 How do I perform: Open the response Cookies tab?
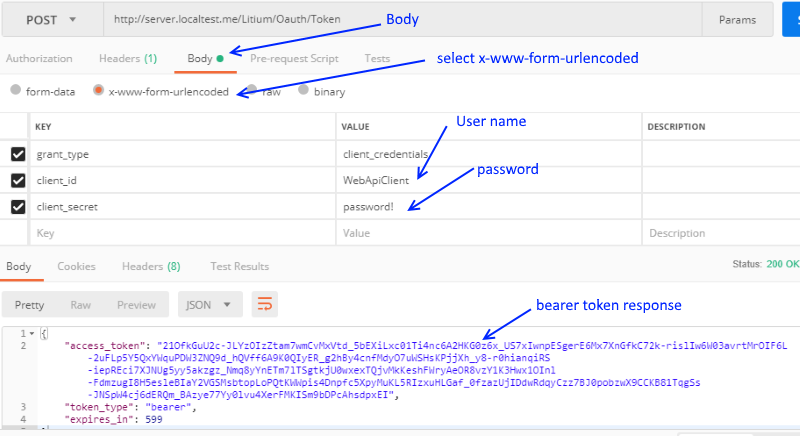77,266
